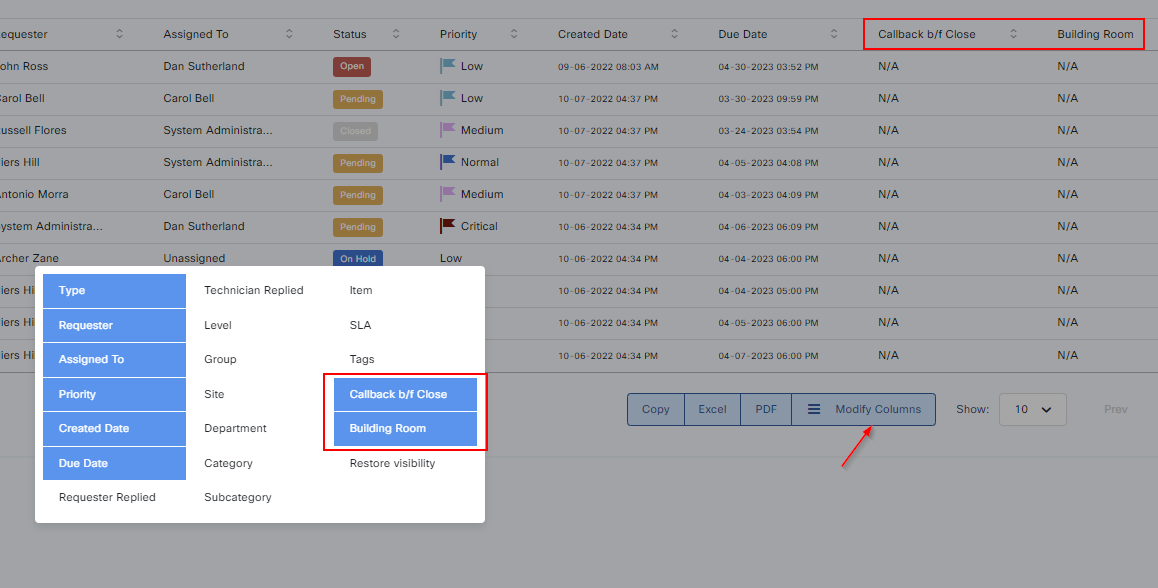Viewport: 1158px width, 588px height.
Task: Open the Show entries count dropdown
Action: [x=1032, y=409]
